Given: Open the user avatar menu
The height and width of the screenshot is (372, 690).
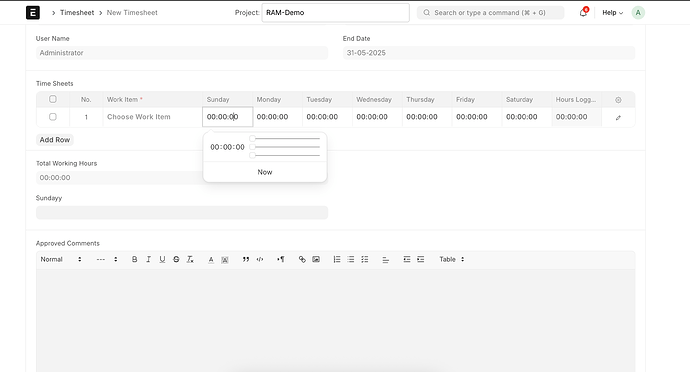Looking at the screenshot, I should [638, 12].
